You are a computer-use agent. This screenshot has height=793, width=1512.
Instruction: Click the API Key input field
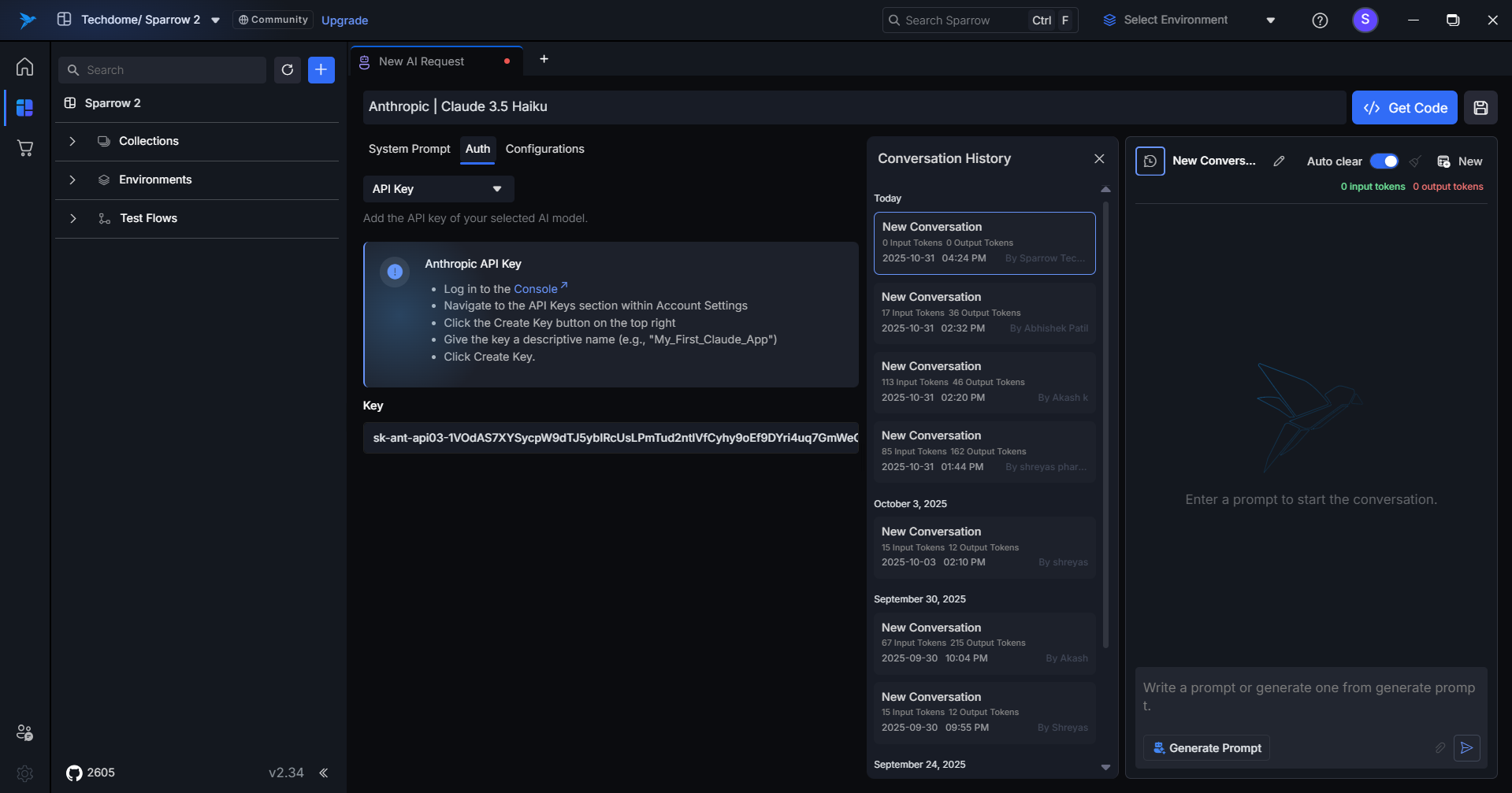click(x=611, y=438)
